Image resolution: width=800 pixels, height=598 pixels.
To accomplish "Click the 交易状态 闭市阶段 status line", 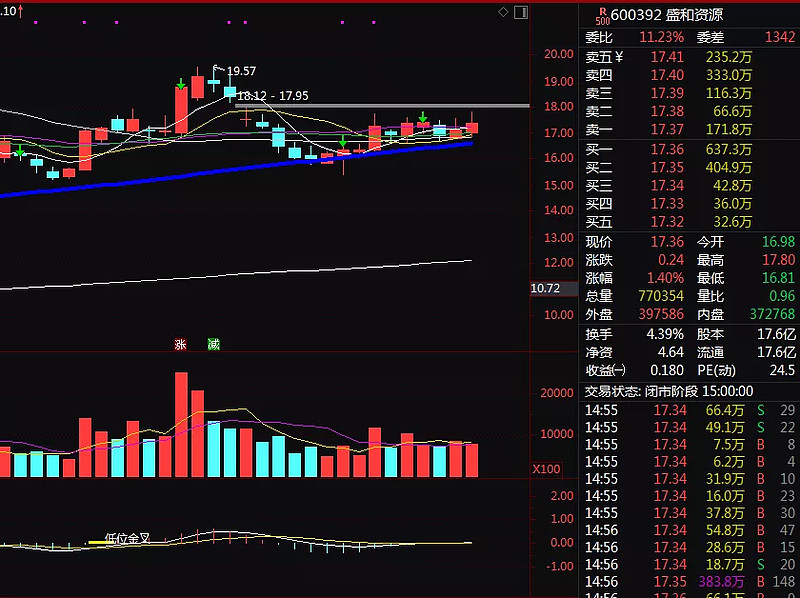I will point(669,391).
